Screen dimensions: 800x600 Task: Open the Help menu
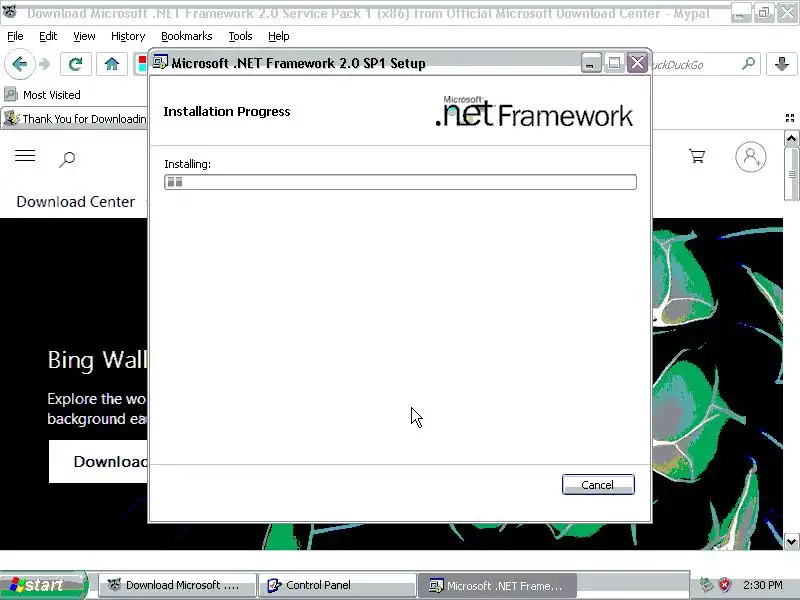coord(279,36)
